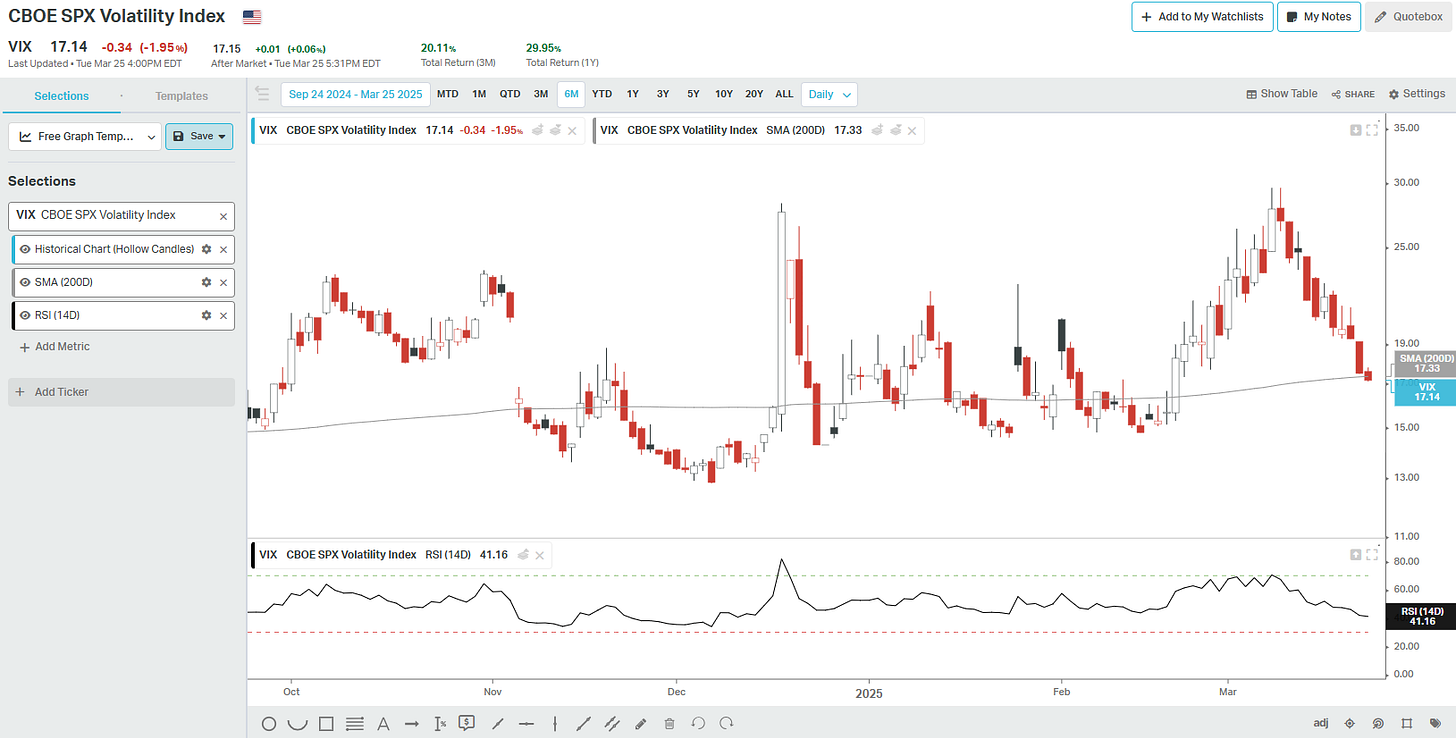Click the download icon on price chart

point(1356,130)
